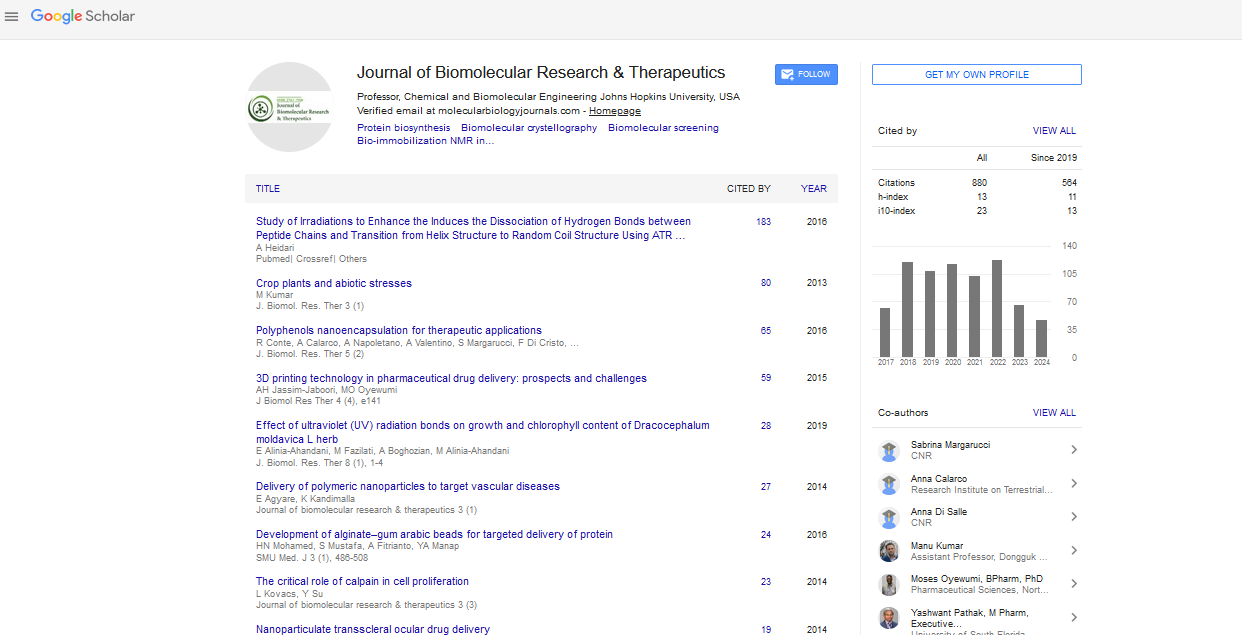This screenshot has width=1242, height=635.
Task: View the 27 citations count
Action: [766, 487]
